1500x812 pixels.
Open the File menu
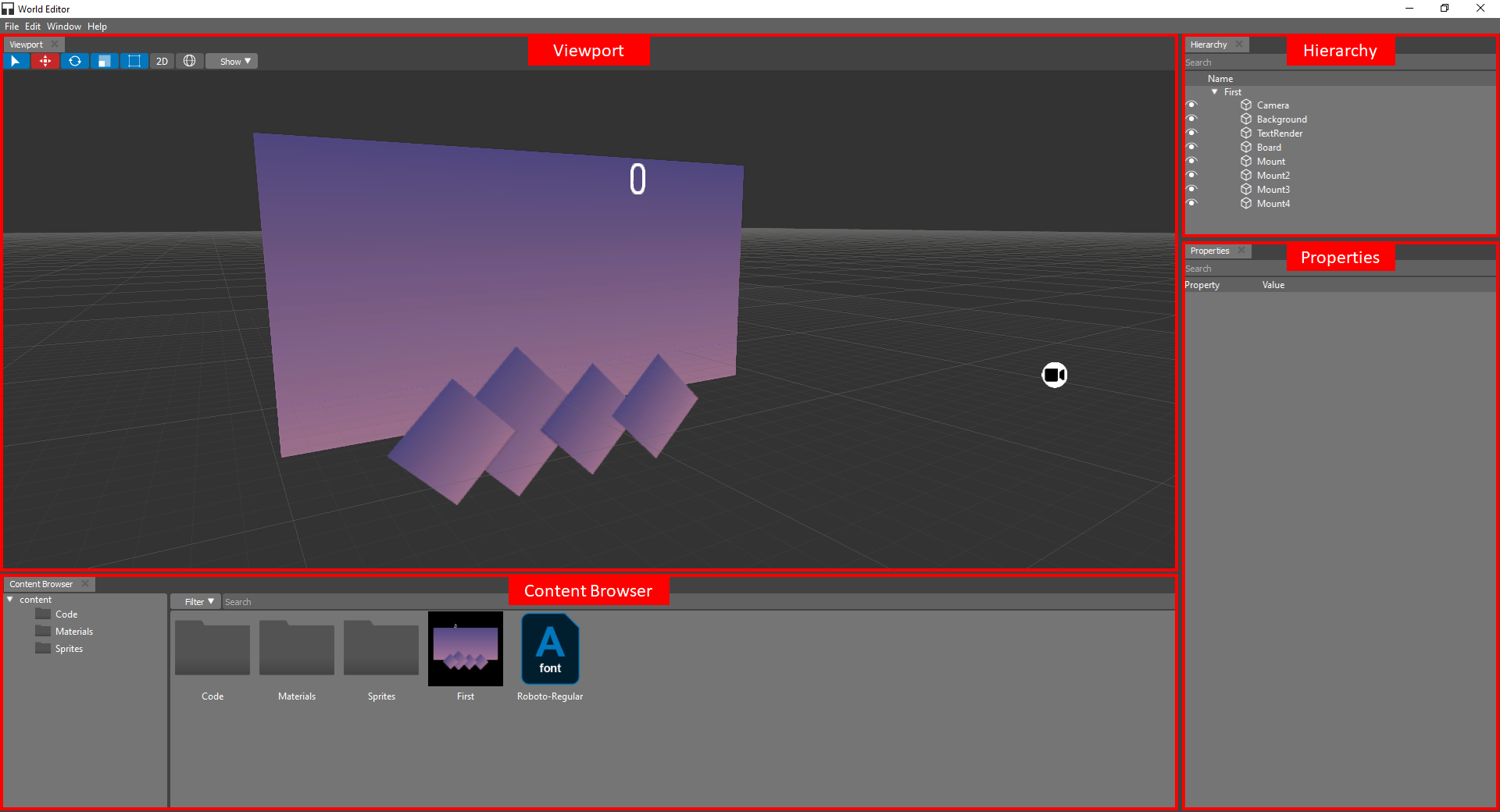12,27
